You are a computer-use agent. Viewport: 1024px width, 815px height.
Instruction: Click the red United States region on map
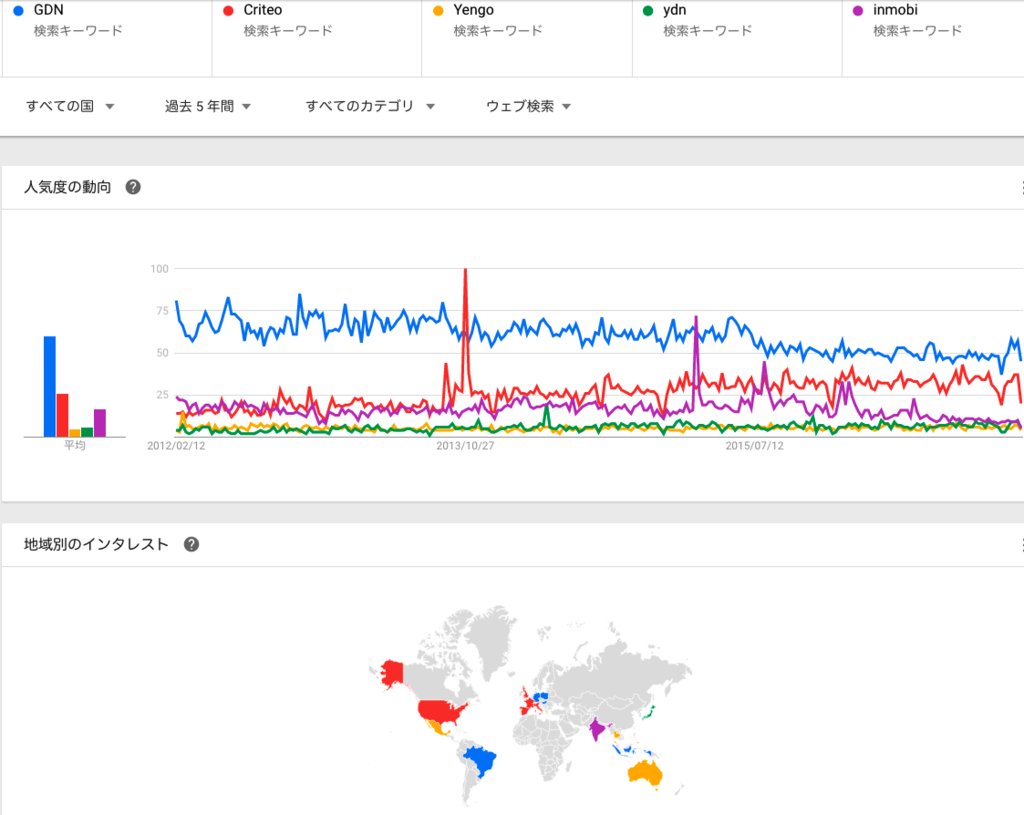(x=439, y=711)
